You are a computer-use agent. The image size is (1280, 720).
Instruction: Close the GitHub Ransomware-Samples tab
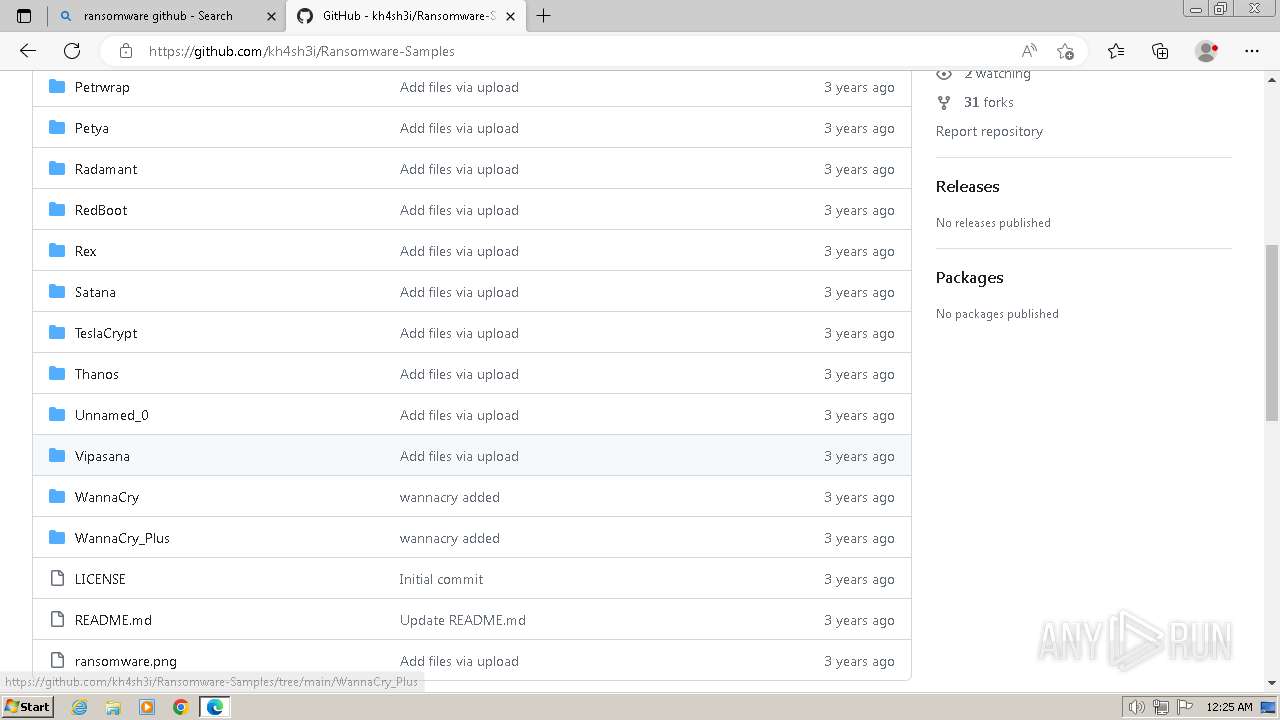point(511,16)
